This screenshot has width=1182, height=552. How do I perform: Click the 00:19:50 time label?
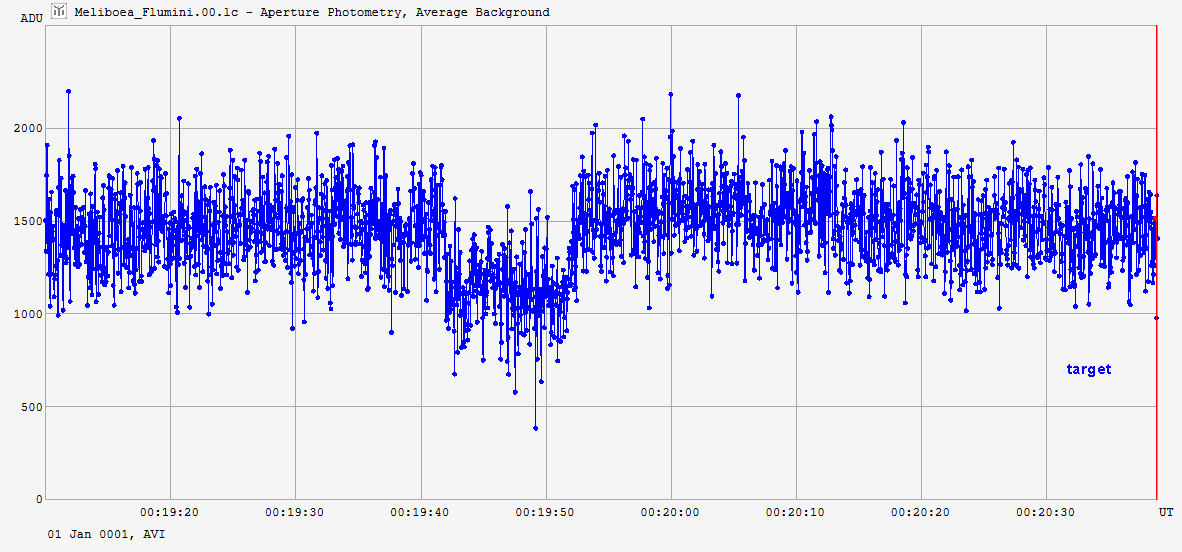click(x=545, y=512)
